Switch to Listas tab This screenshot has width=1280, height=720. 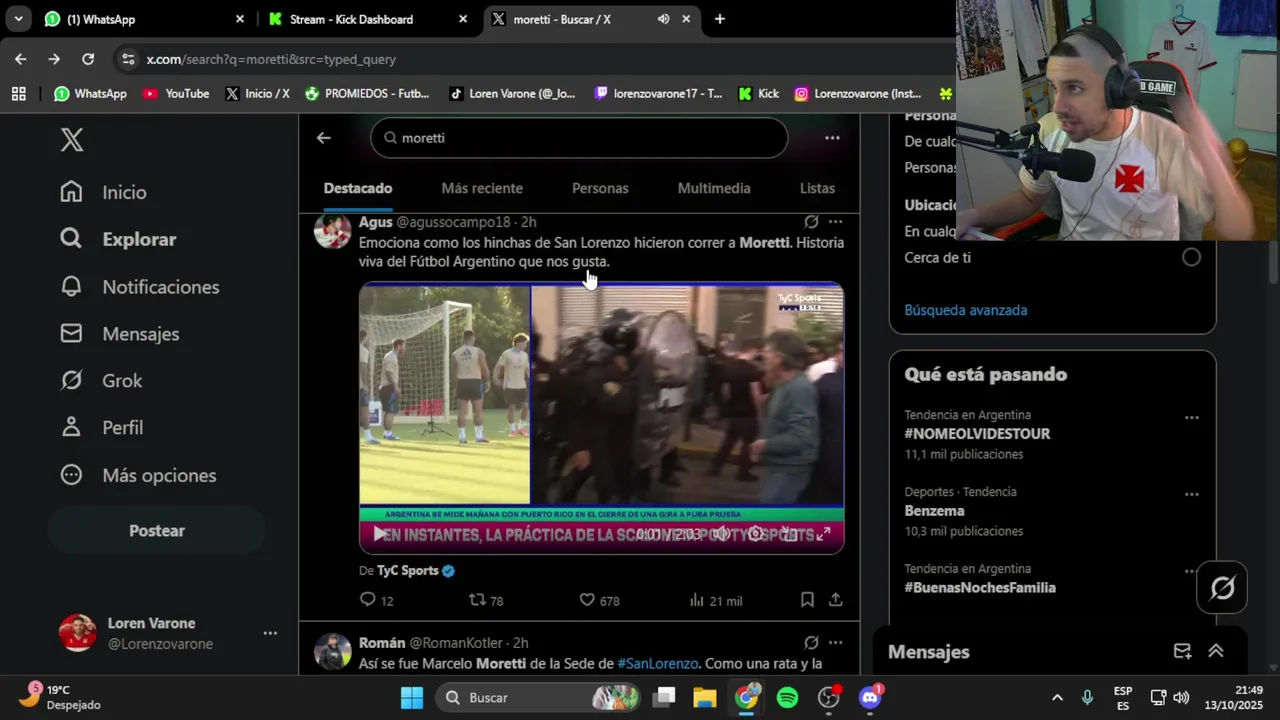point(817,188)
